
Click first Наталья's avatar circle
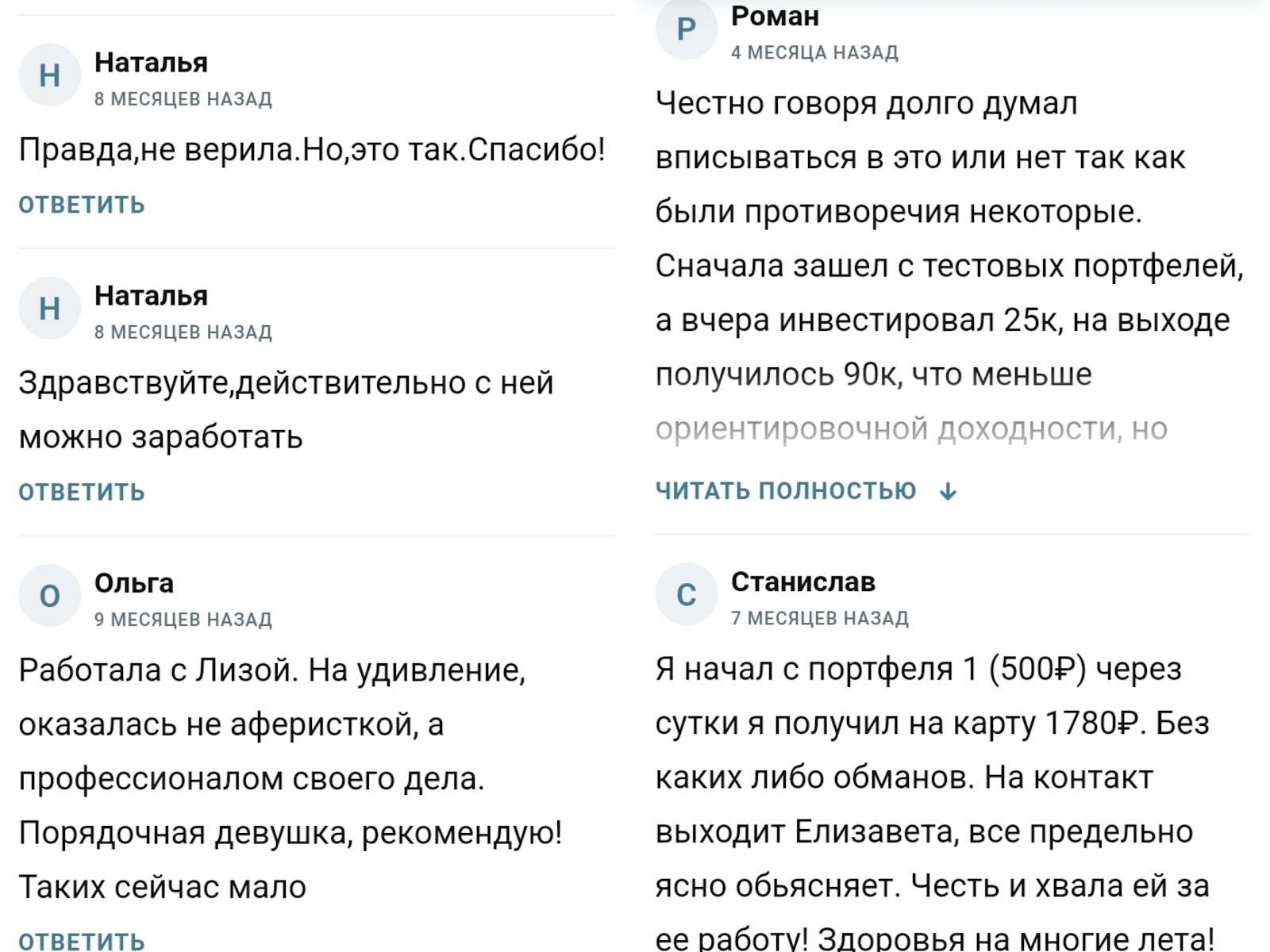(49, 75)
